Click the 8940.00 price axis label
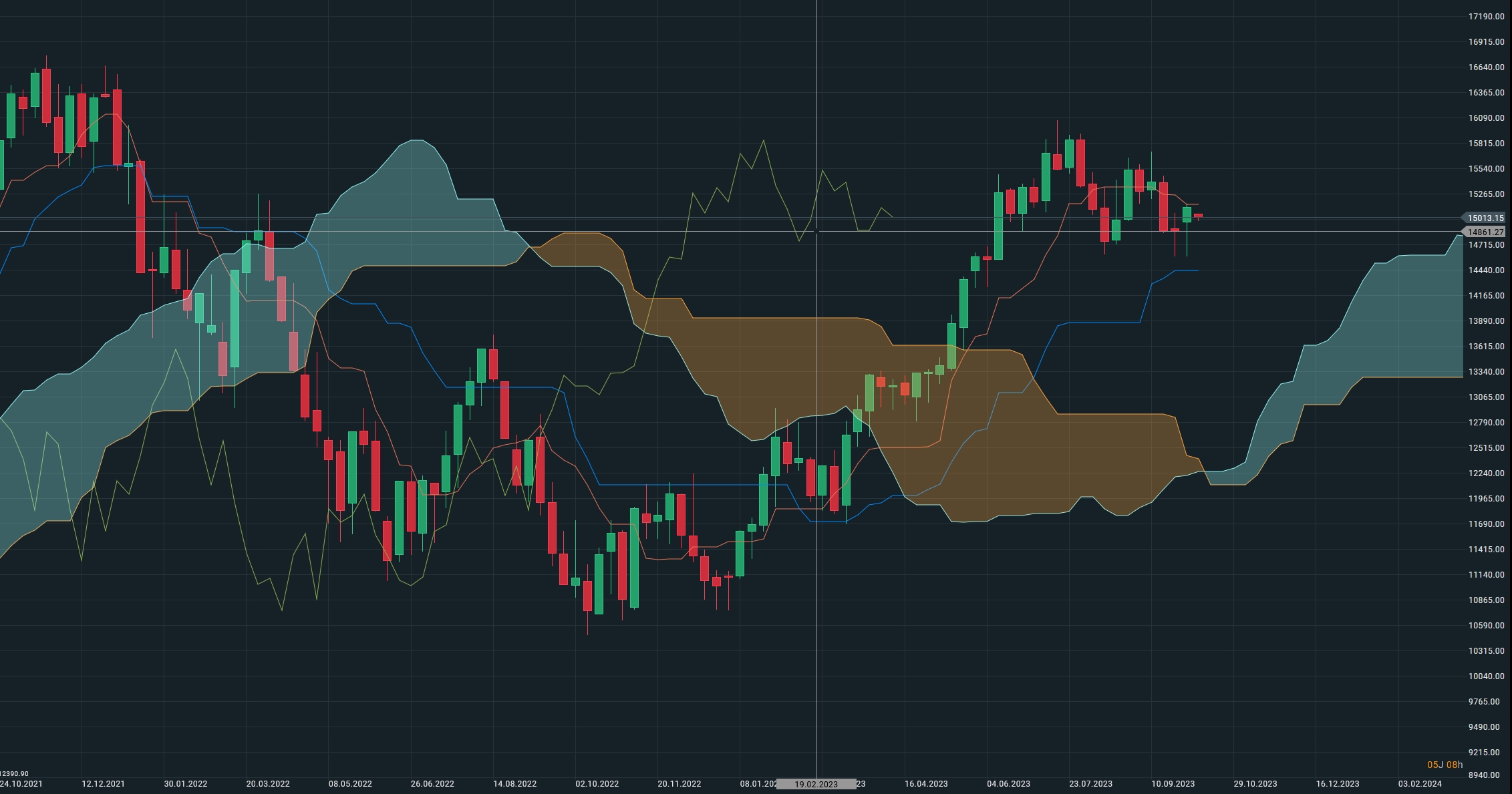 pos(1485,775)
